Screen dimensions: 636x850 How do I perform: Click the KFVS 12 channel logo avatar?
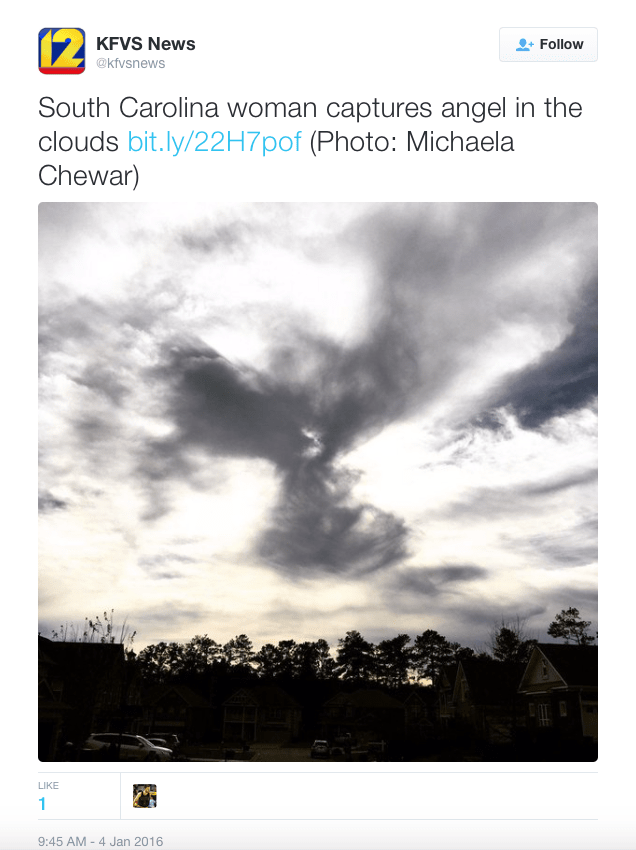point(61,51)
